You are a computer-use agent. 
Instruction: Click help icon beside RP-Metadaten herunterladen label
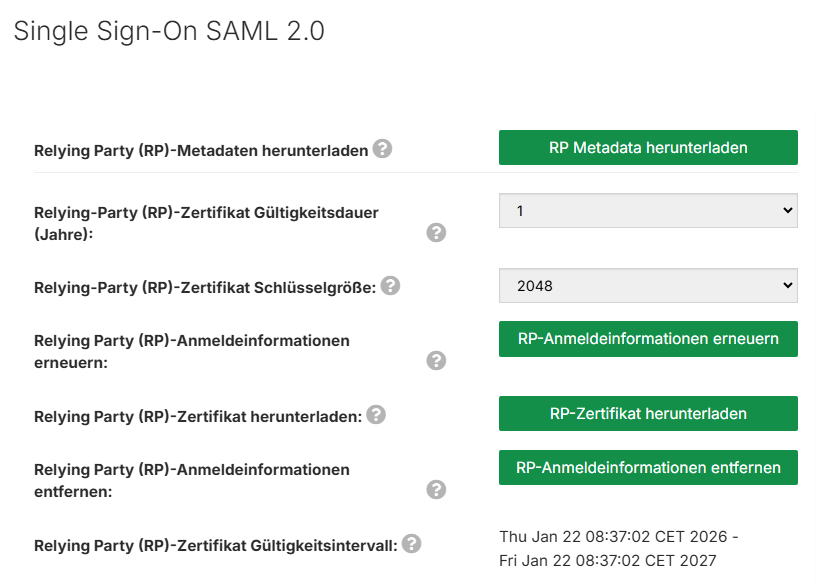(382, 149)
